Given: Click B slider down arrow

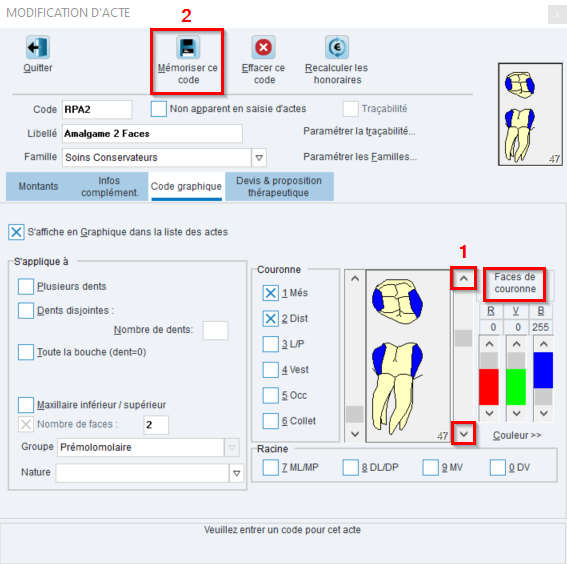Looking at the screenshot, I should [543, 413].
